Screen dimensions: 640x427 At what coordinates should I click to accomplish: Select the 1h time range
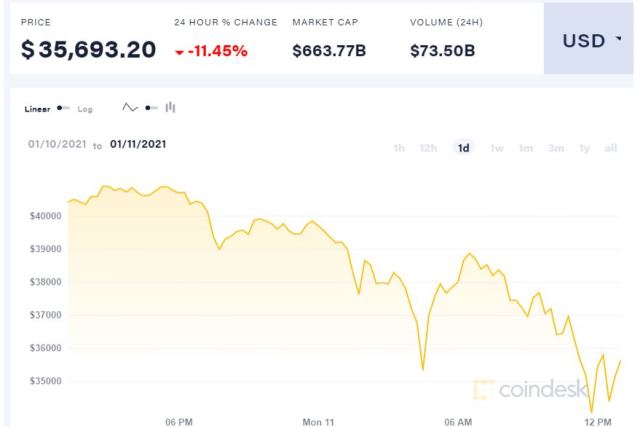coord(399,148)
